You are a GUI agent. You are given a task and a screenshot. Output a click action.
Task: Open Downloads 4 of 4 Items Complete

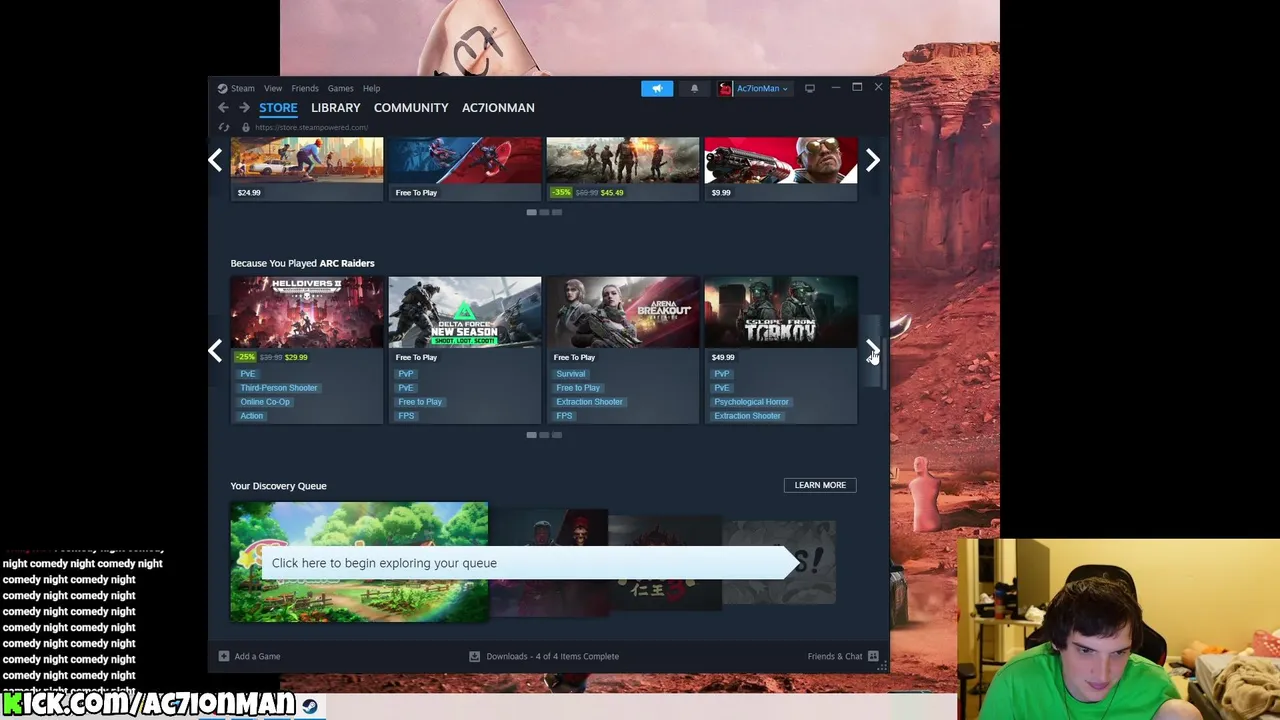[x=552, y=656]
